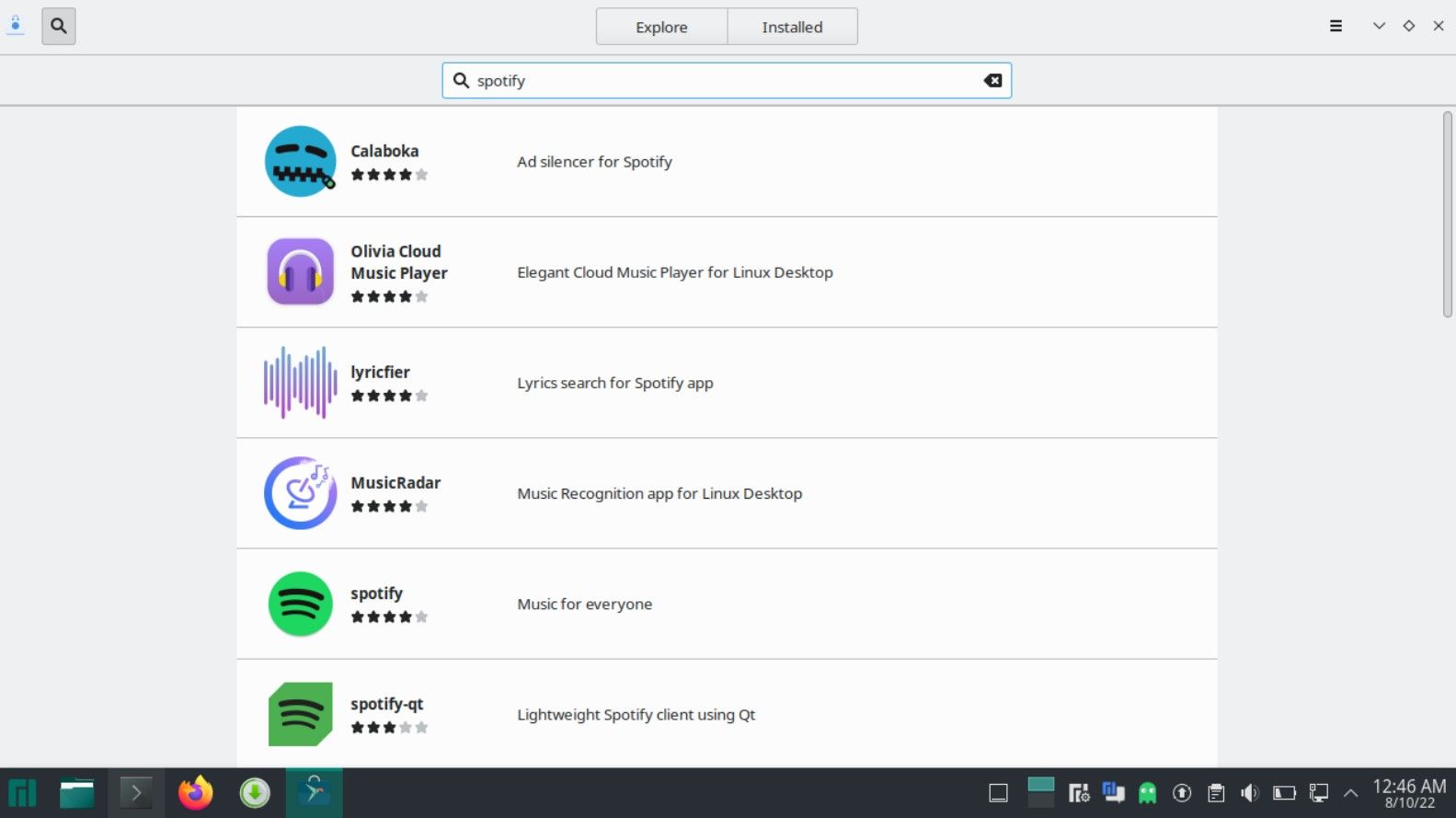Select the Calaboka title text
Screen dimensions: 1456x818
tap(384, 151)
